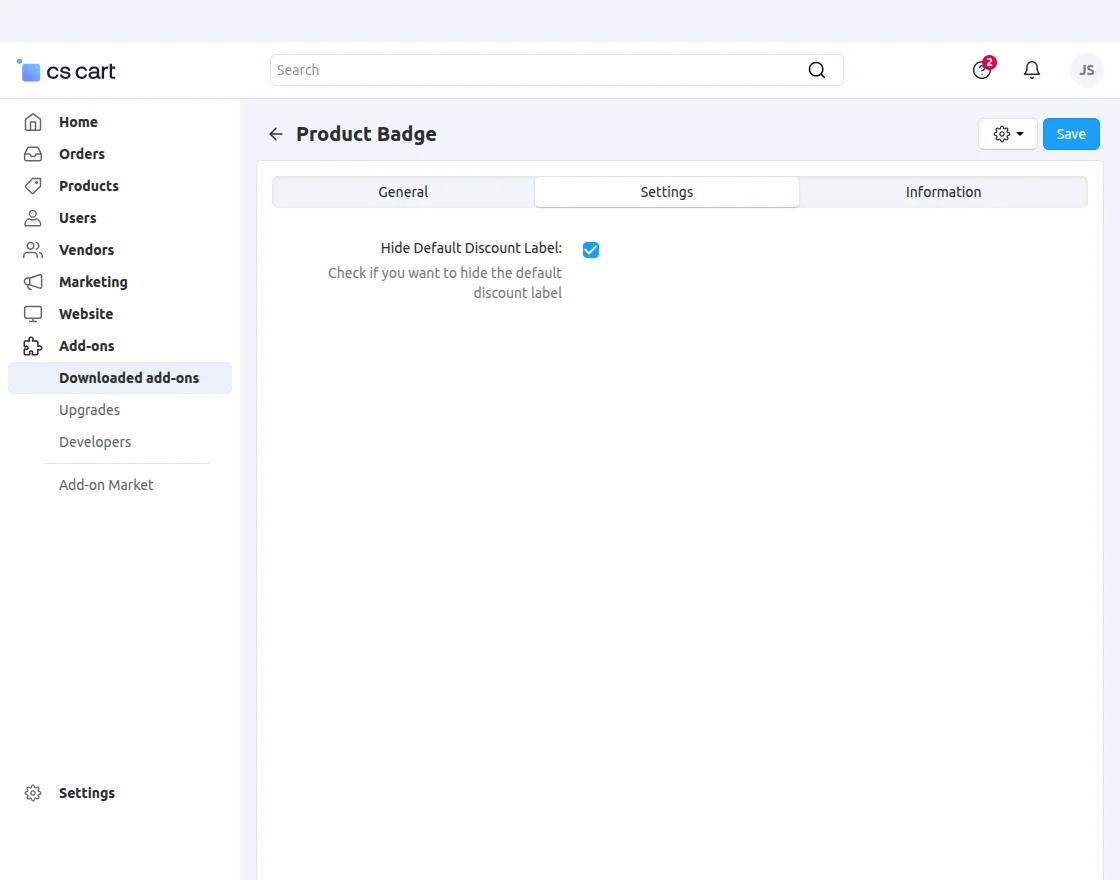Switch to the General tab
This screenshot has height=880, width=1120.
pyautogui.click(x=403, y=192)
